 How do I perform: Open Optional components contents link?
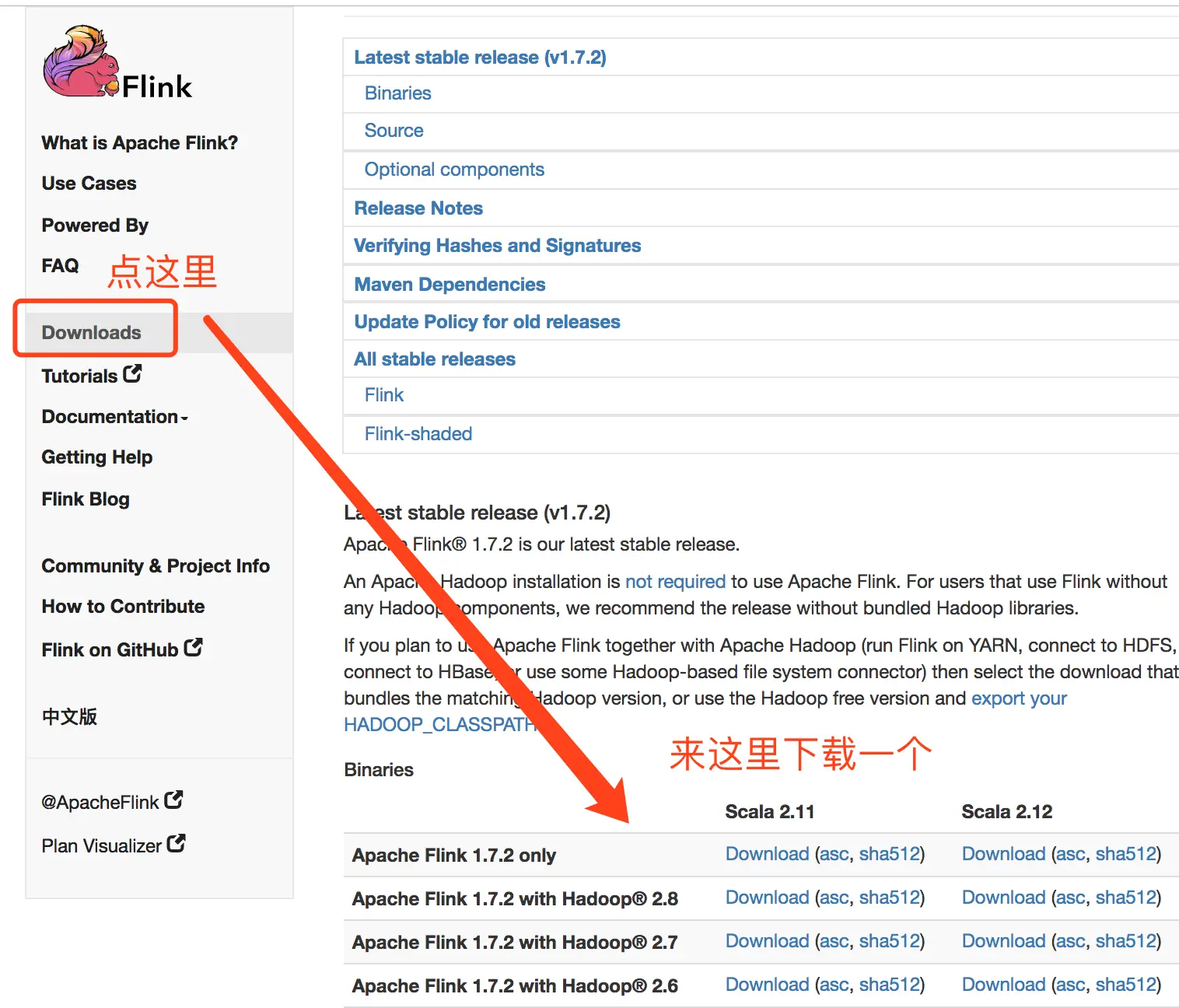(x=454, y=170)
